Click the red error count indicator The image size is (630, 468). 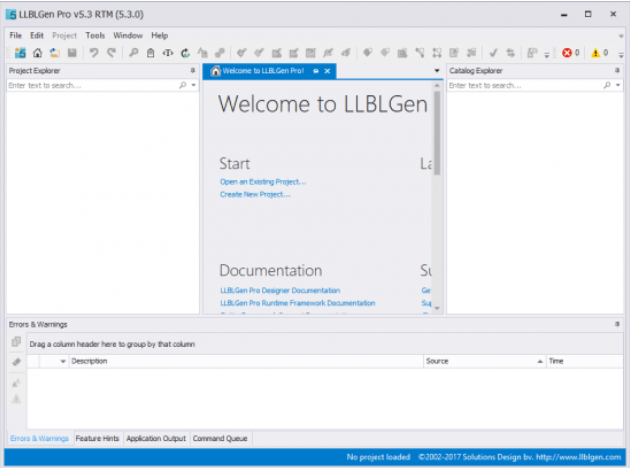(x=571, y=53)
